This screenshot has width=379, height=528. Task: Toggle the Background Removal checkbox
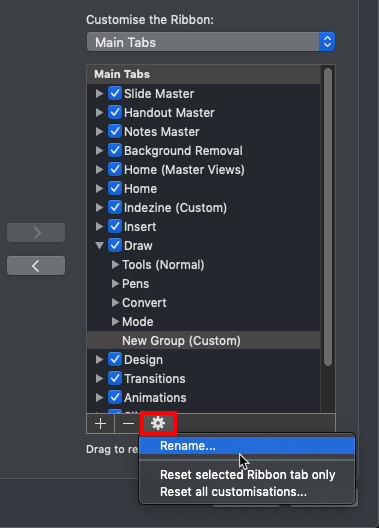pos(115,150)
